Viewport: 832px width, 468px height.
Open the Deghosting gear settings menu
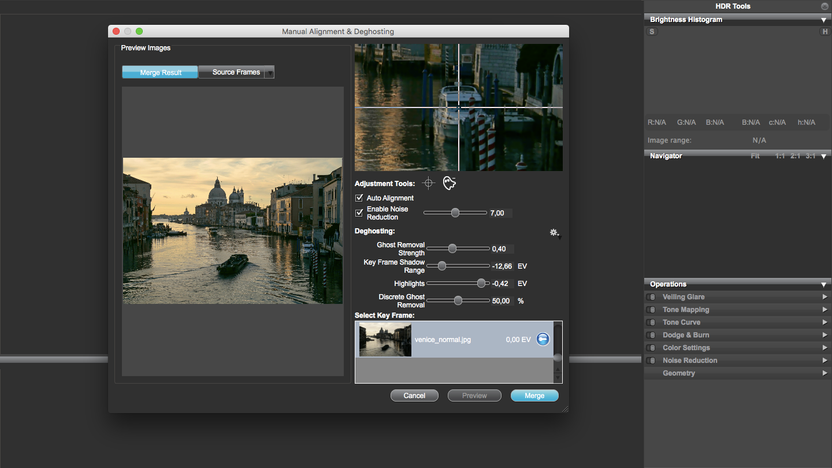tap(554, 232)
